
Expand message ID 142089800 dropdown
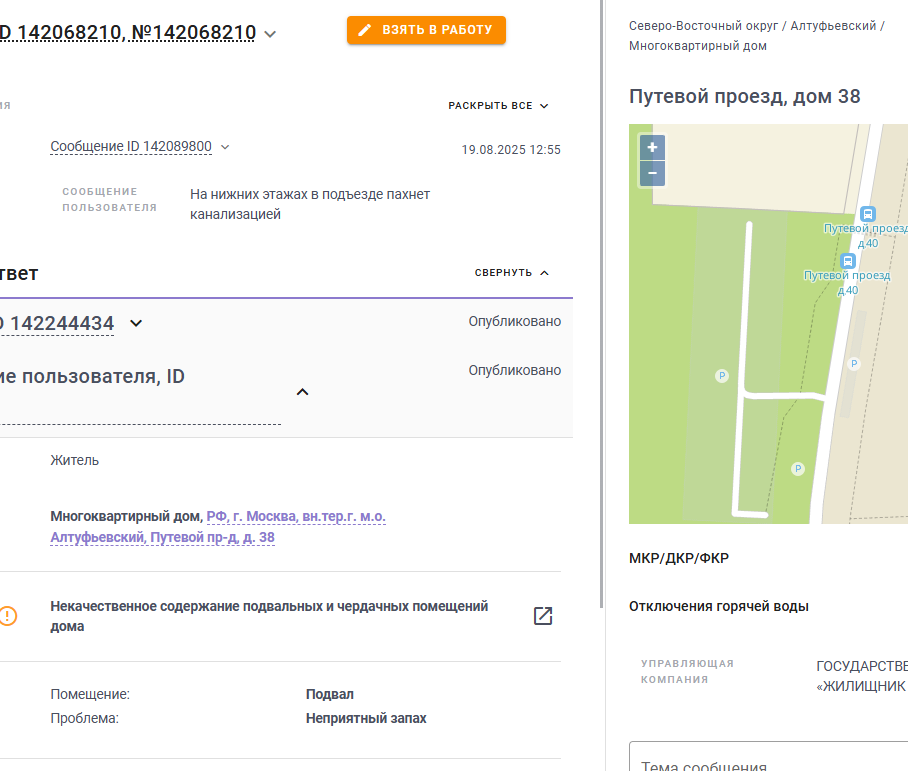pos(225,147)
